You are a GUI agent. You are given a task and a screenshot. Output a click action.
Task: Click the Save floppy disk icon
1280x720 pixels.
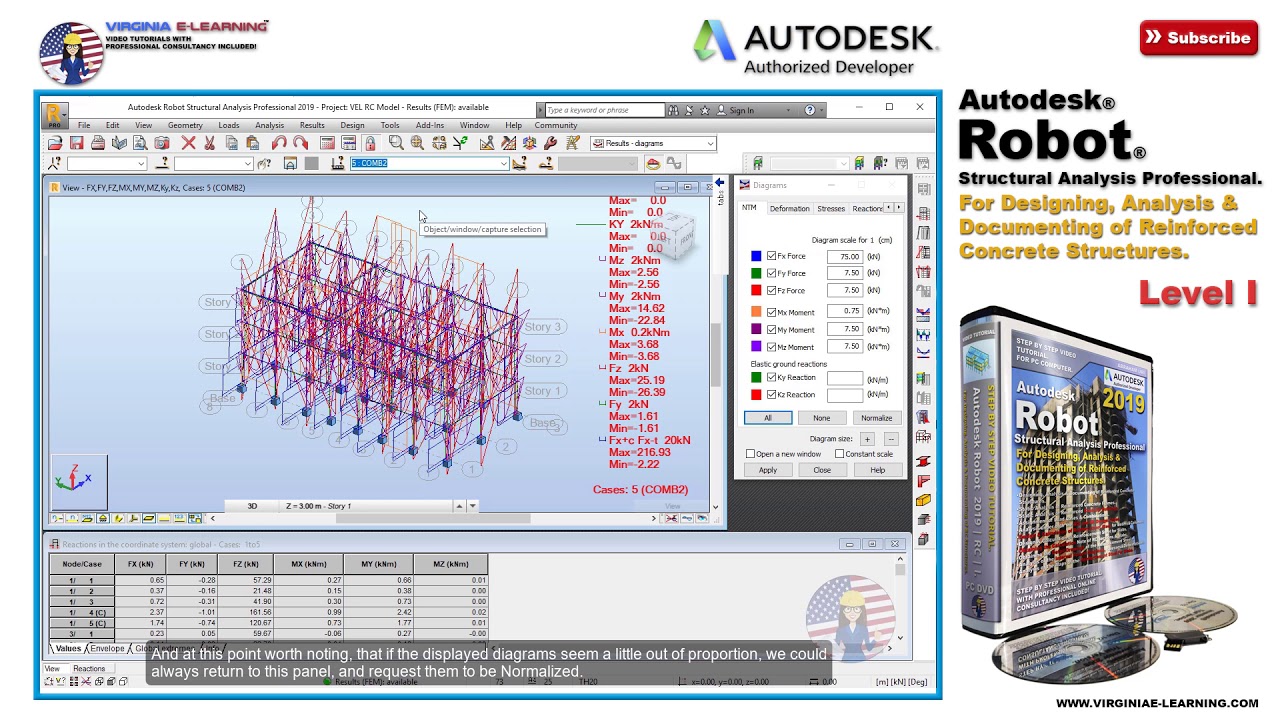coord(76,143)
